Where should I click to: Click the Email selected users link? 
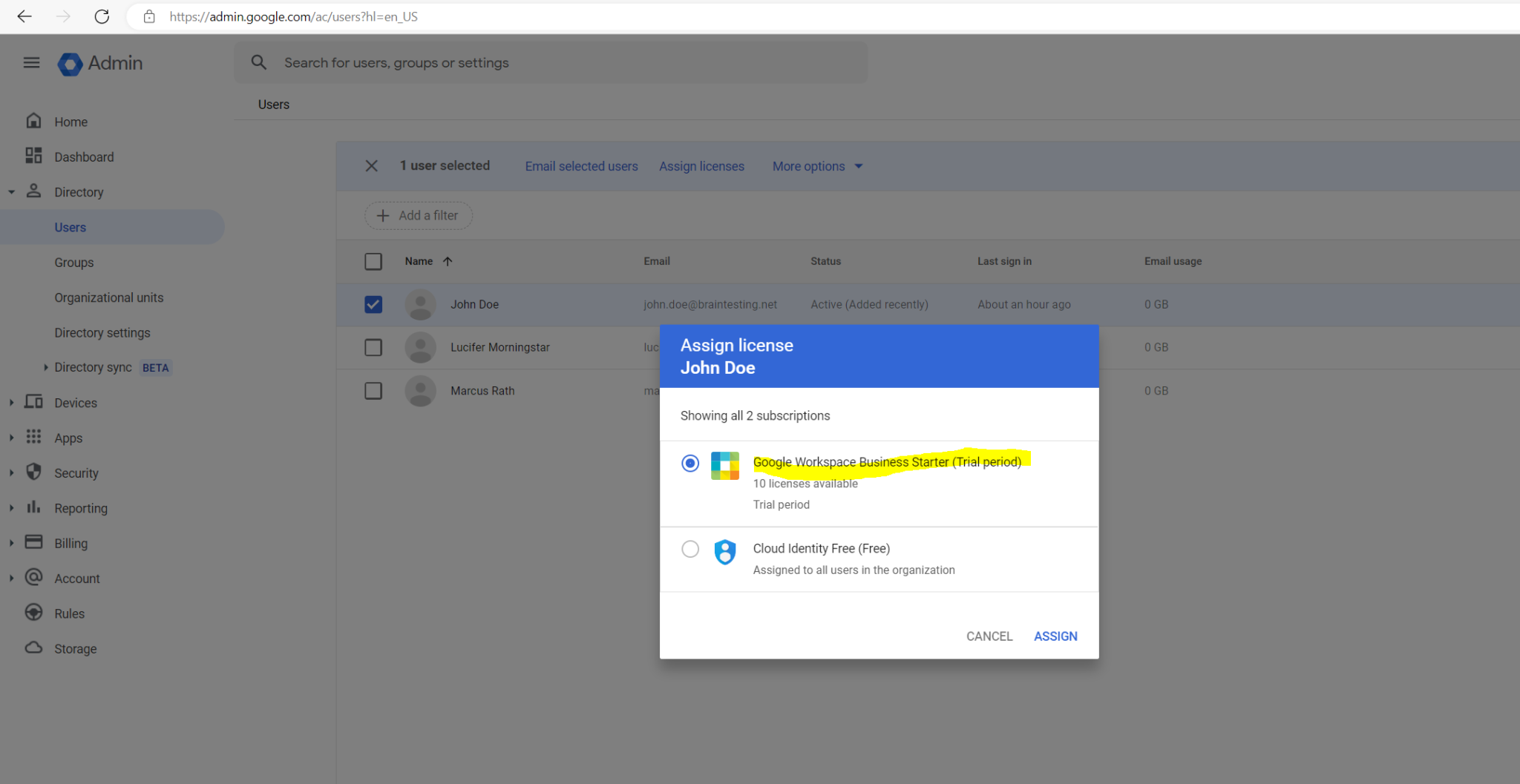tap(581, 166)
